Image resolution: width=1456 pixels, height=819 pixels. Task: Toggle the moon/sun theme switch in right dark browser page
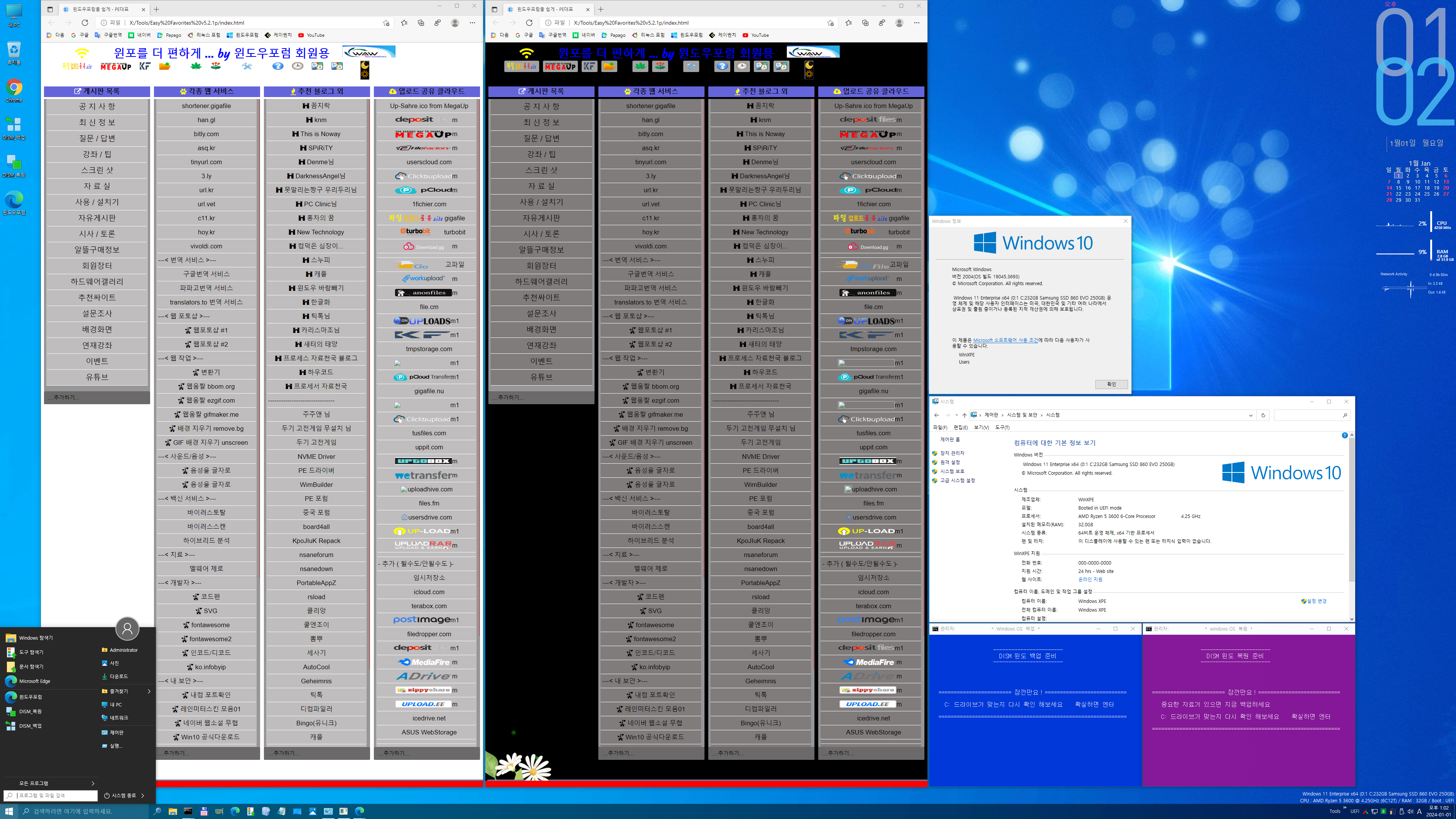pos(809,69)
